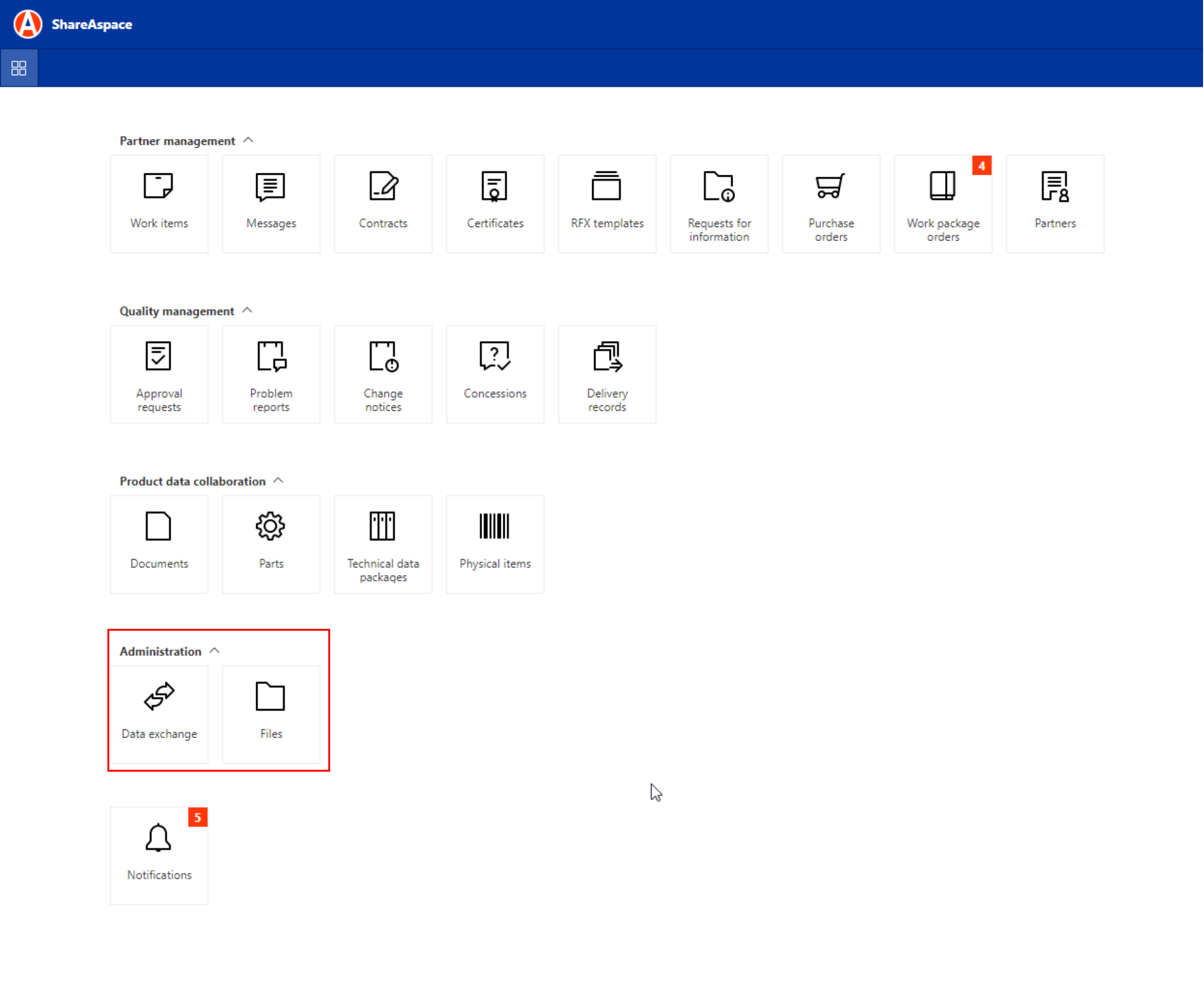Collapse the Product data collaboration section
This screenshot has width=1204, height=981.
(278, 480)
